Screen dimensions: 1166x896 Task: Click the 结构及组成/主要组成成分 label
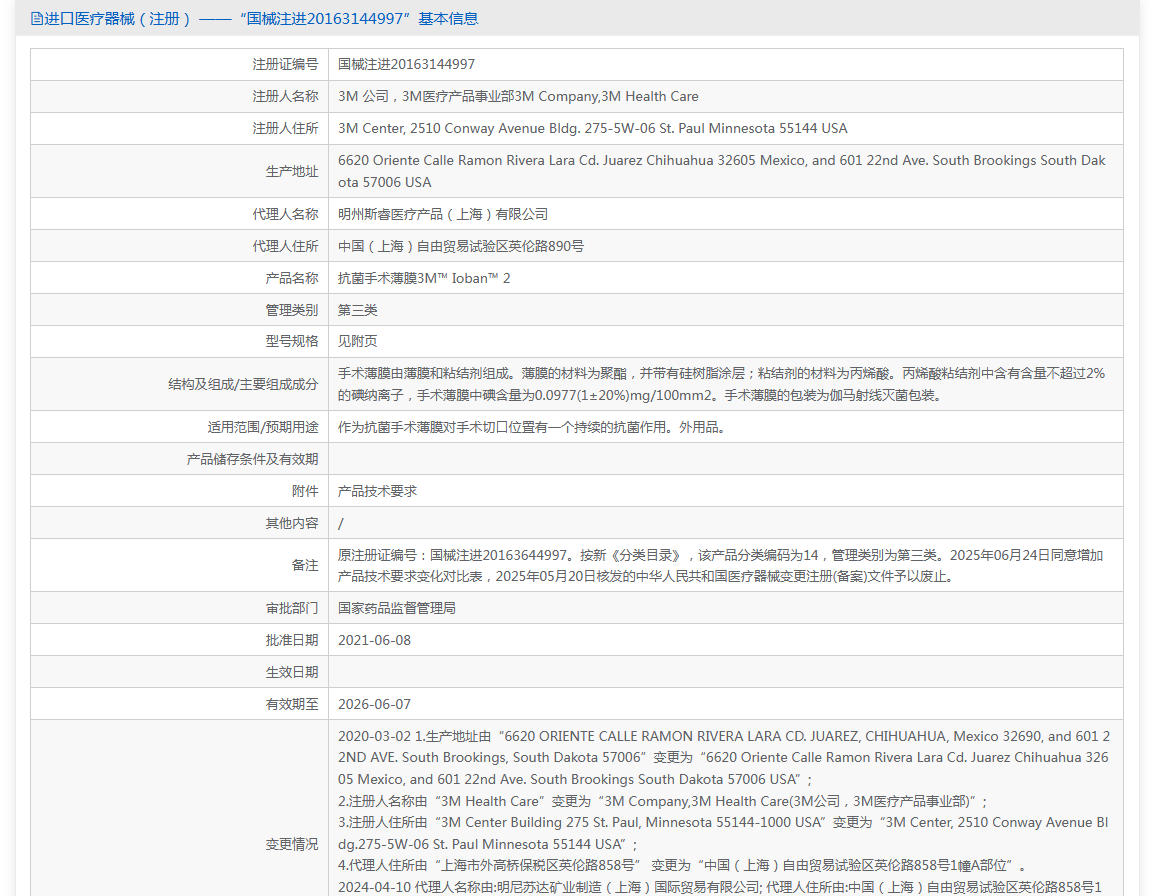tap(243, 384)
